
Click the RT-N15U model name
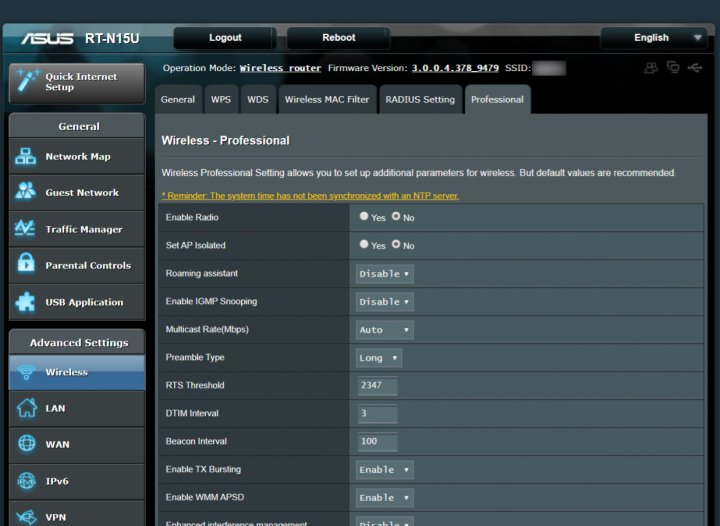(x=112, y=39)
